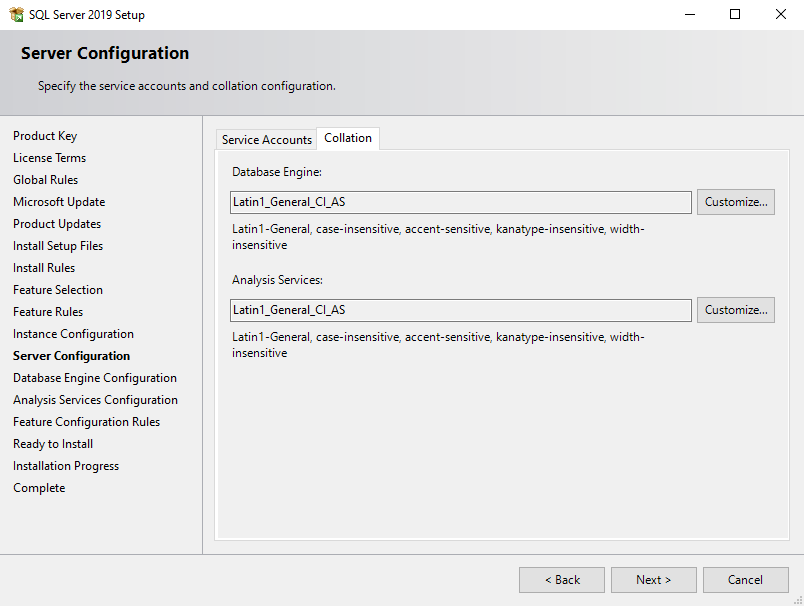Cancel the SQL Server installation
This screenshot has height=606, width=804.
[x=745, y=580]
